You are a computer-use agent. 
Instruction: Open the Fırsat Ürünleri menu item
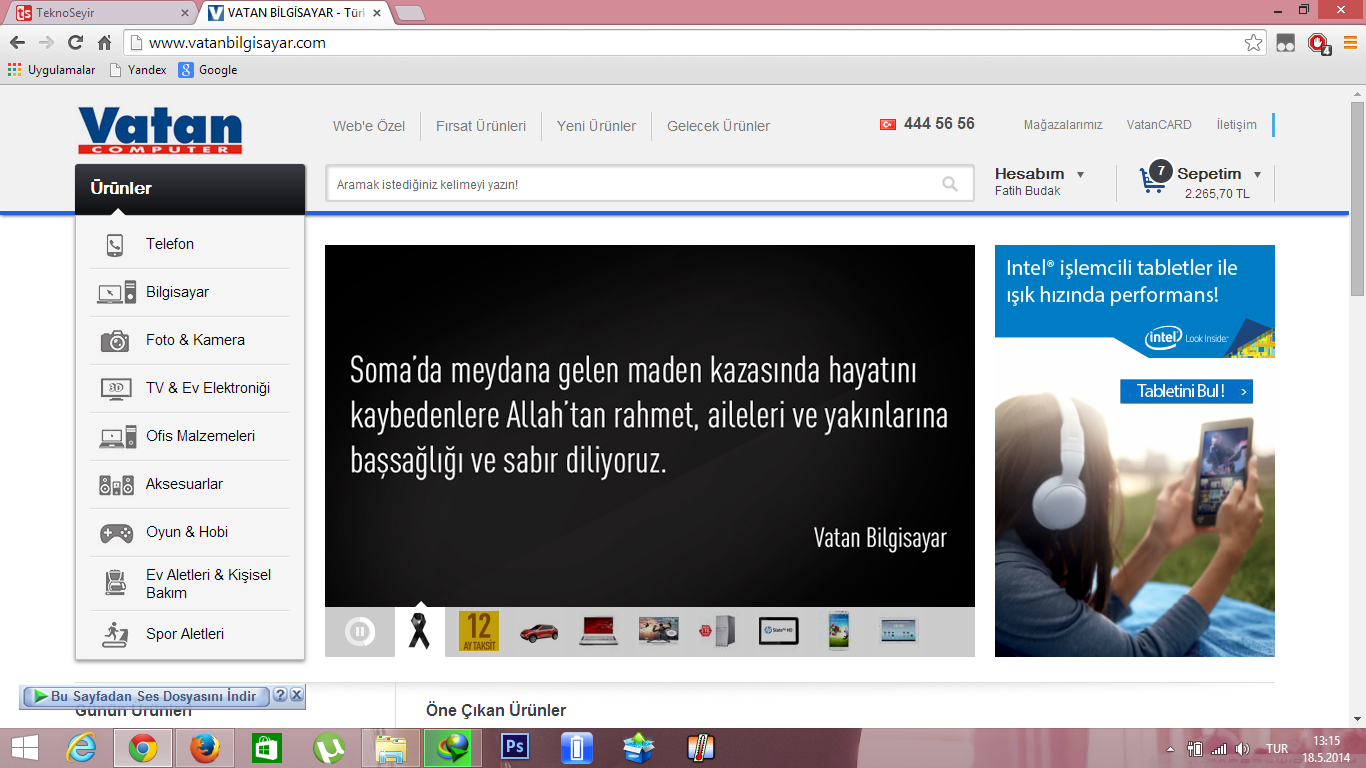point(481,126)
